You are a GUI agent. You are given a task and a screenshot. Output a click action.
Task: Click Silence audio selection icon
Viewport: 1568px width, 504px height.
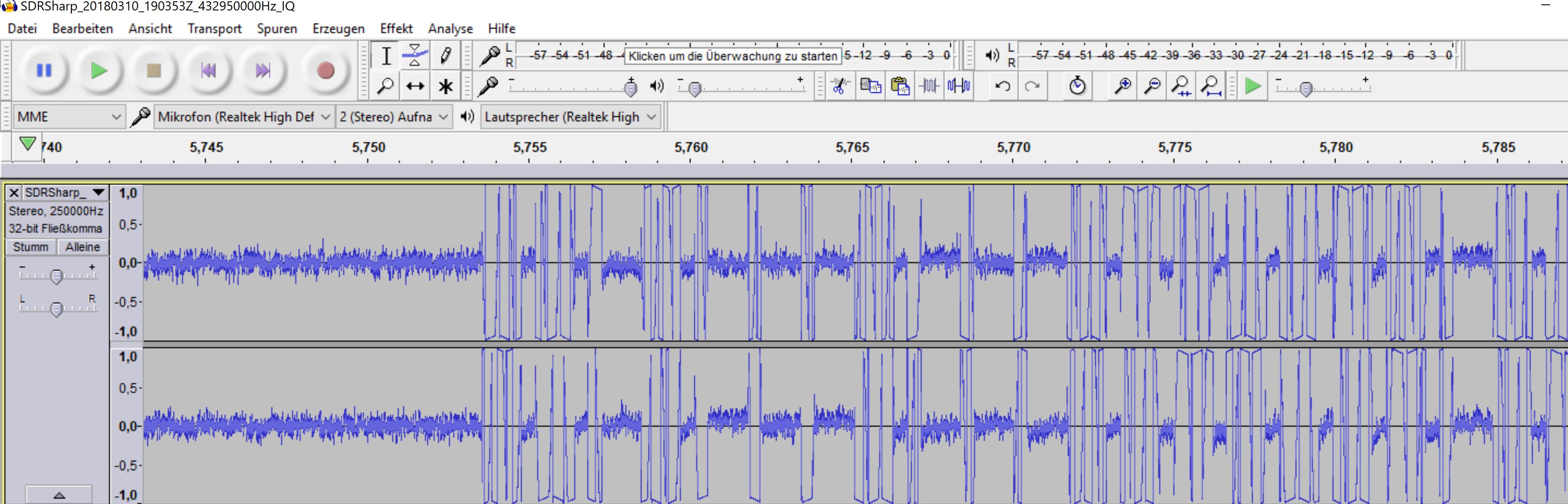click(959, 86)
